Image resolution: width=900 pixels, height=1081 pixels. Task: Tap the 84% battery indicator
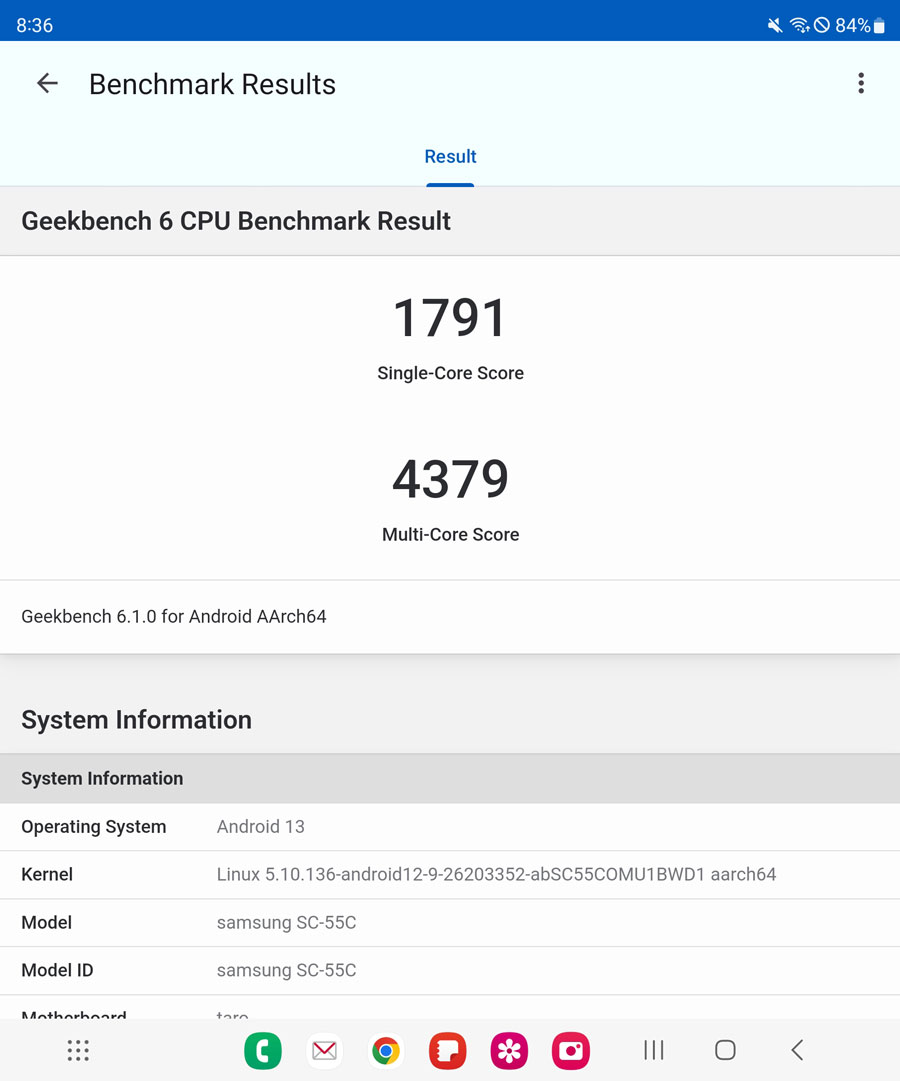[x=860, y=26]
